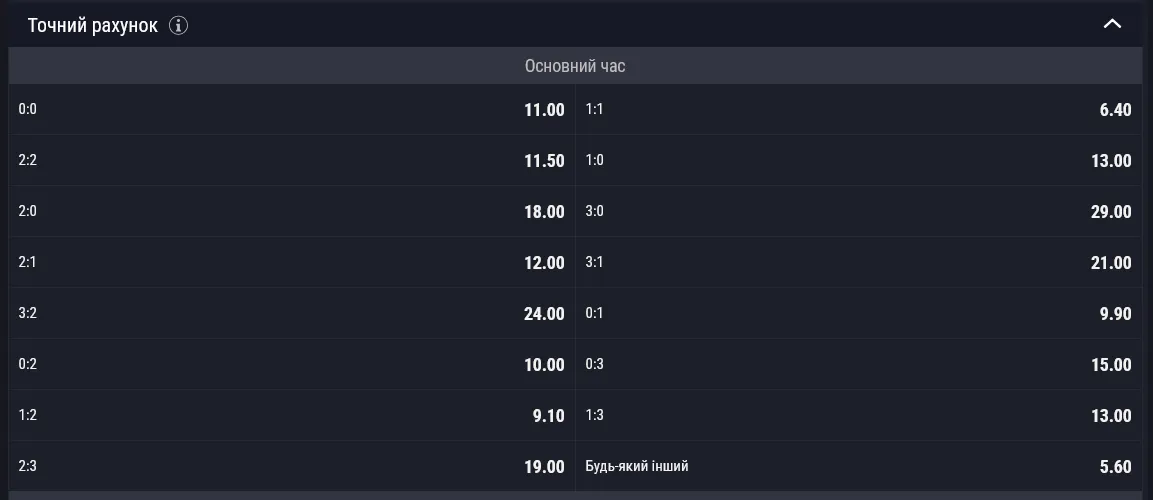Viewport: 1153px width, 500px height.
Task: Select 2:0 exact score 18.00
Action: [x=292, y=212]
